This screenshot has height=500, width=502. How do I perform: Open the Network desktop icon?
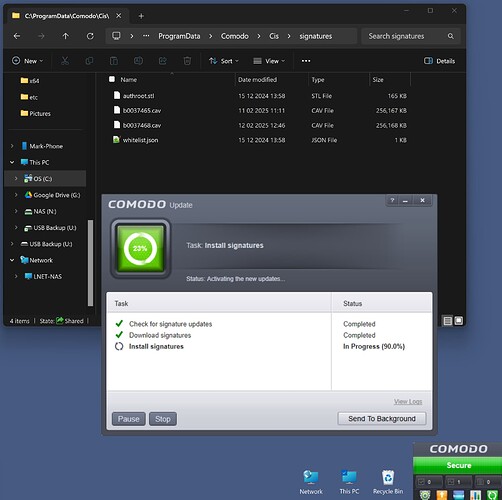coord(311,481)
